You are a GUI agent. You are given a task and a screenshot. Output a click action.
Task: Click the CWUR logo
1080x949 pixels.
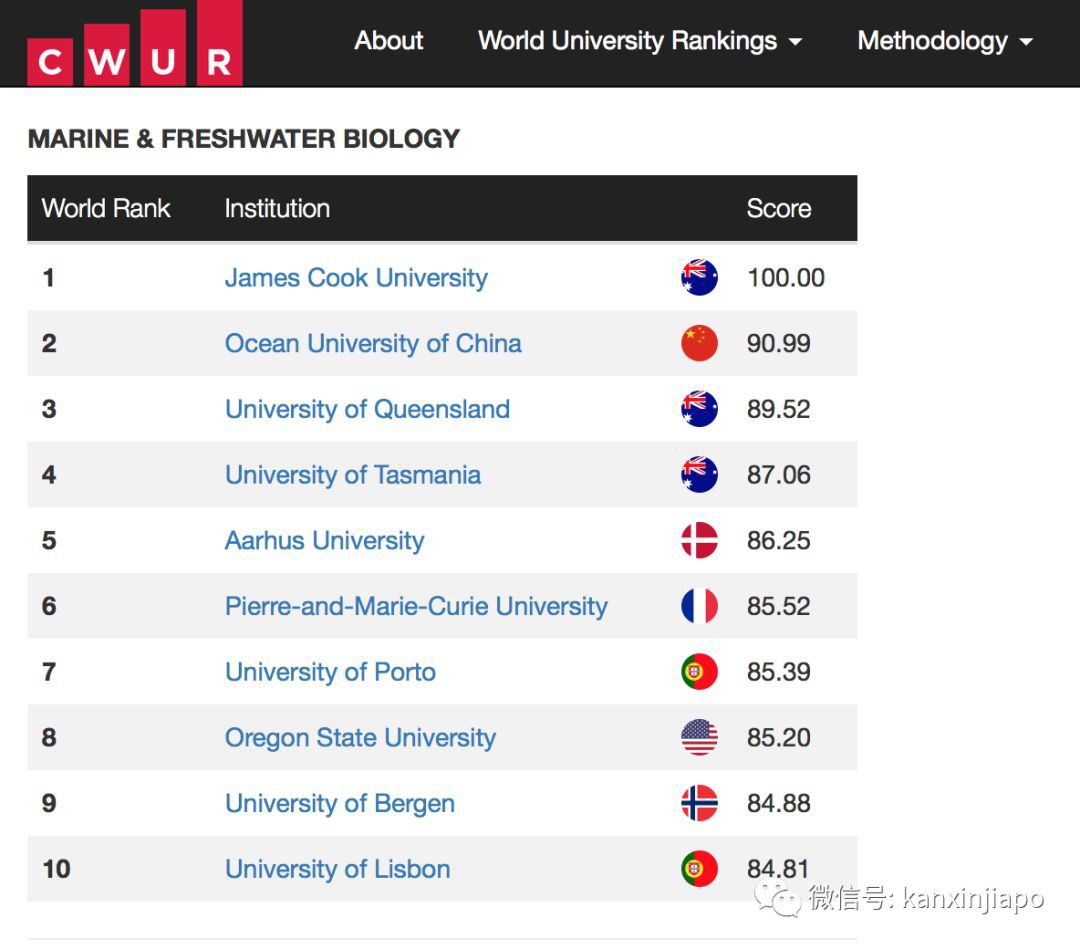click(134, 45)
